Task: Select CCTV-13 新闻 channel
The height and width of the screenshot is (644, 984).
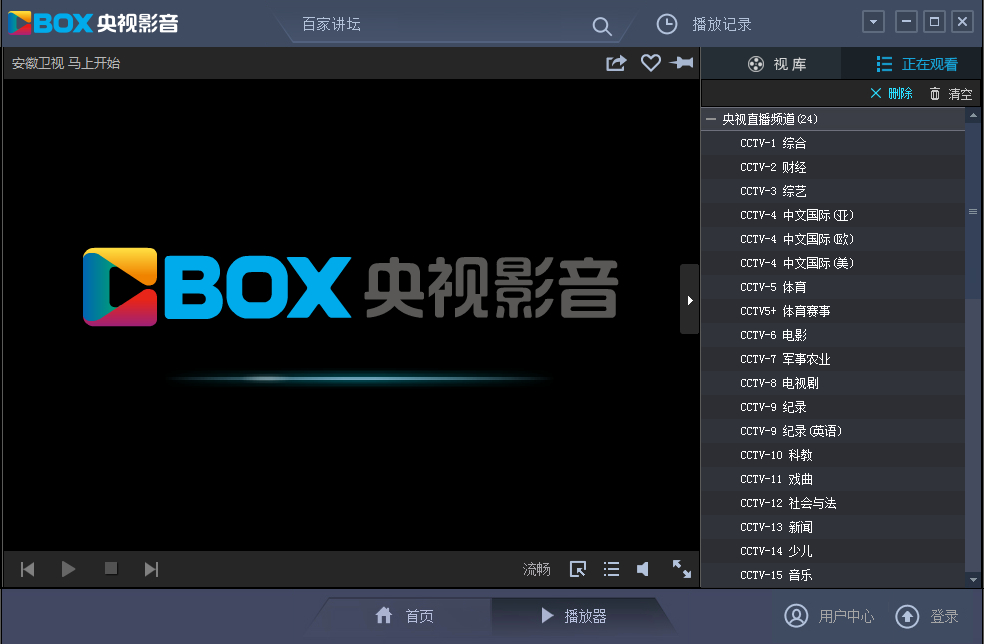Action: point(833,527)
